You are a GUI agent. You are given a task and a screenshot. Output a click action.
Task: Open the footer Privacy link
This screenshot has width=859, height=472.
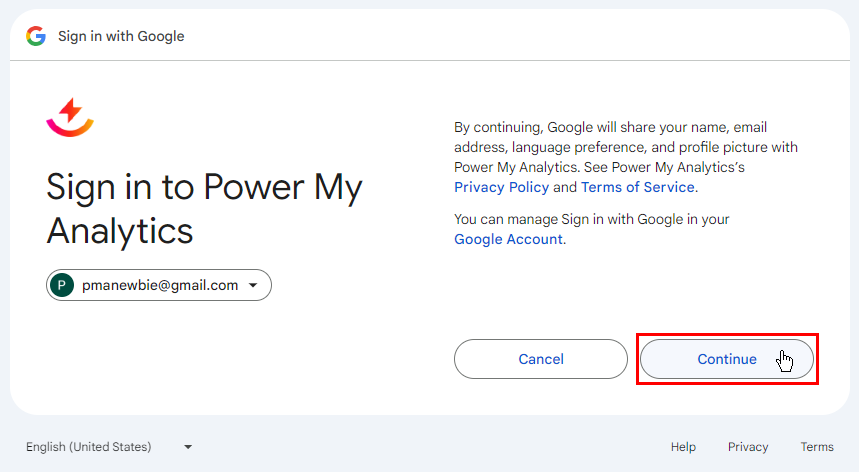pyautogui.click(x=748, y=447)
